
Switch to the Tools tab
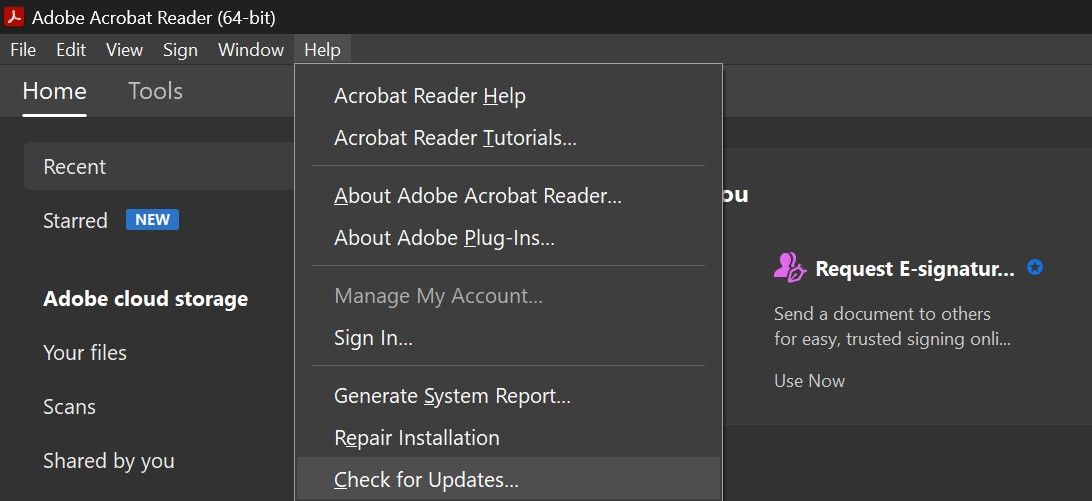point(155,91)
